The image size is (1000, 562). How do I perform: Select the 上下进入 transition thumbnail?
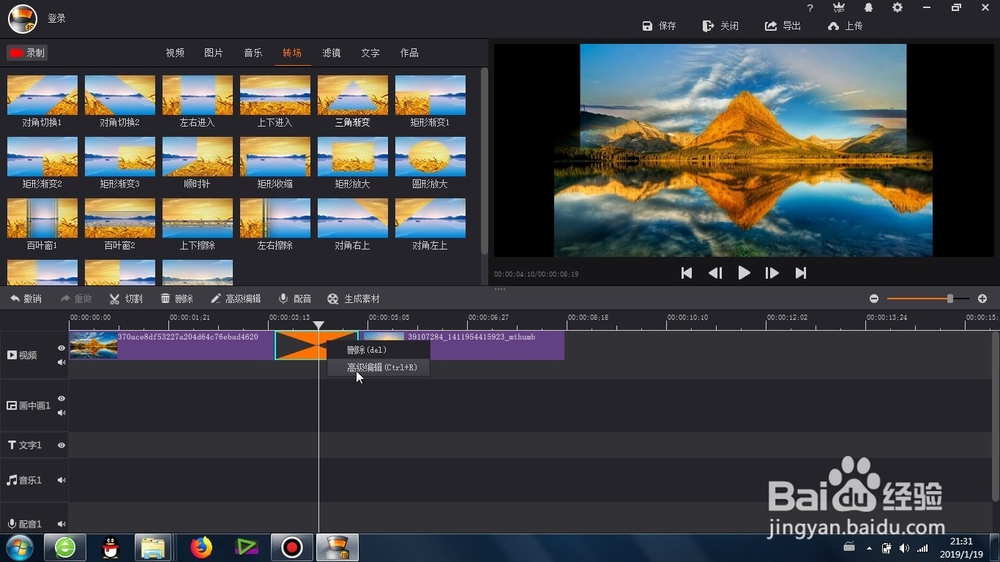(275, 95)
